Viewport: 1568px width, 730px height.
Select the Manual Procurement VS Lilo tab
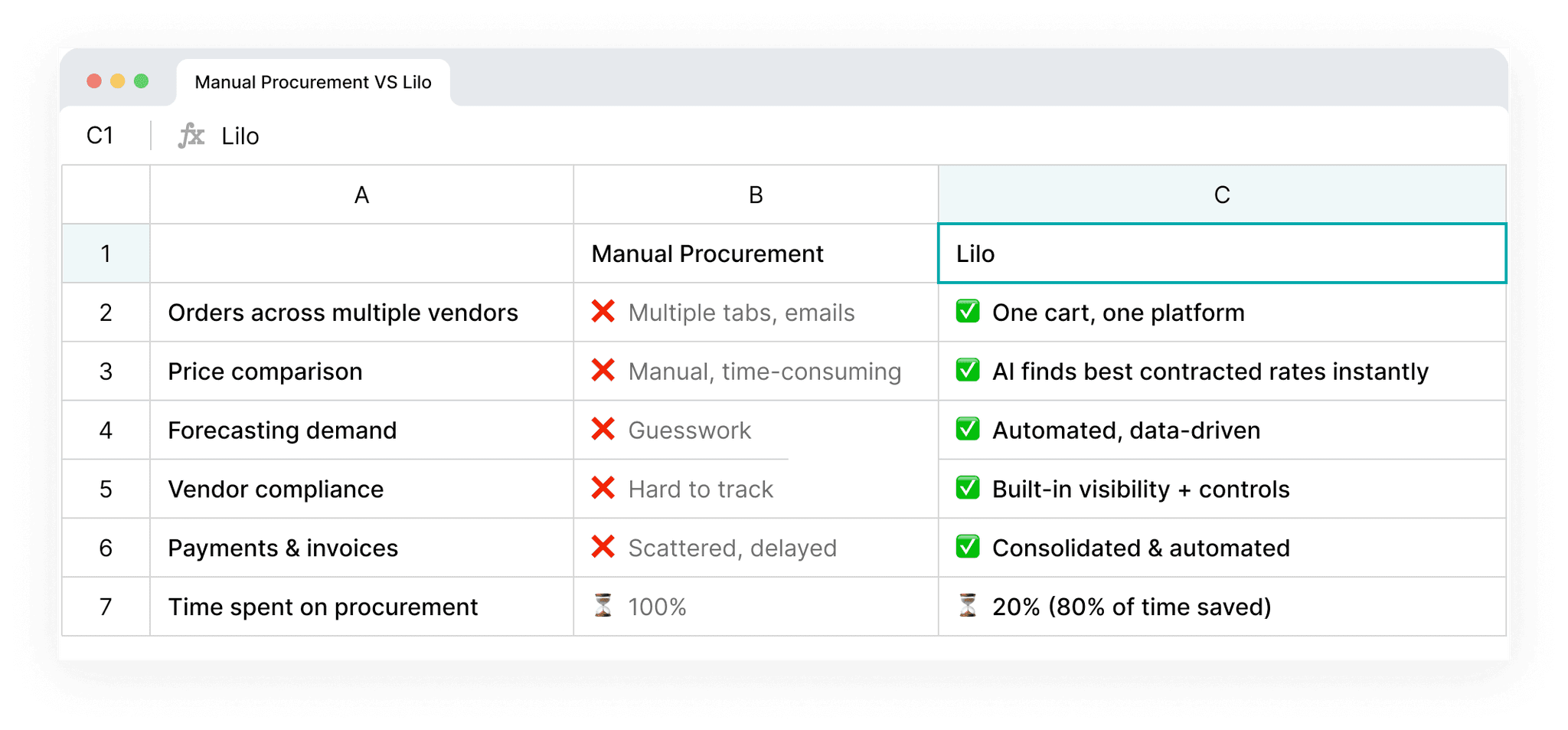tap(312, 82)
